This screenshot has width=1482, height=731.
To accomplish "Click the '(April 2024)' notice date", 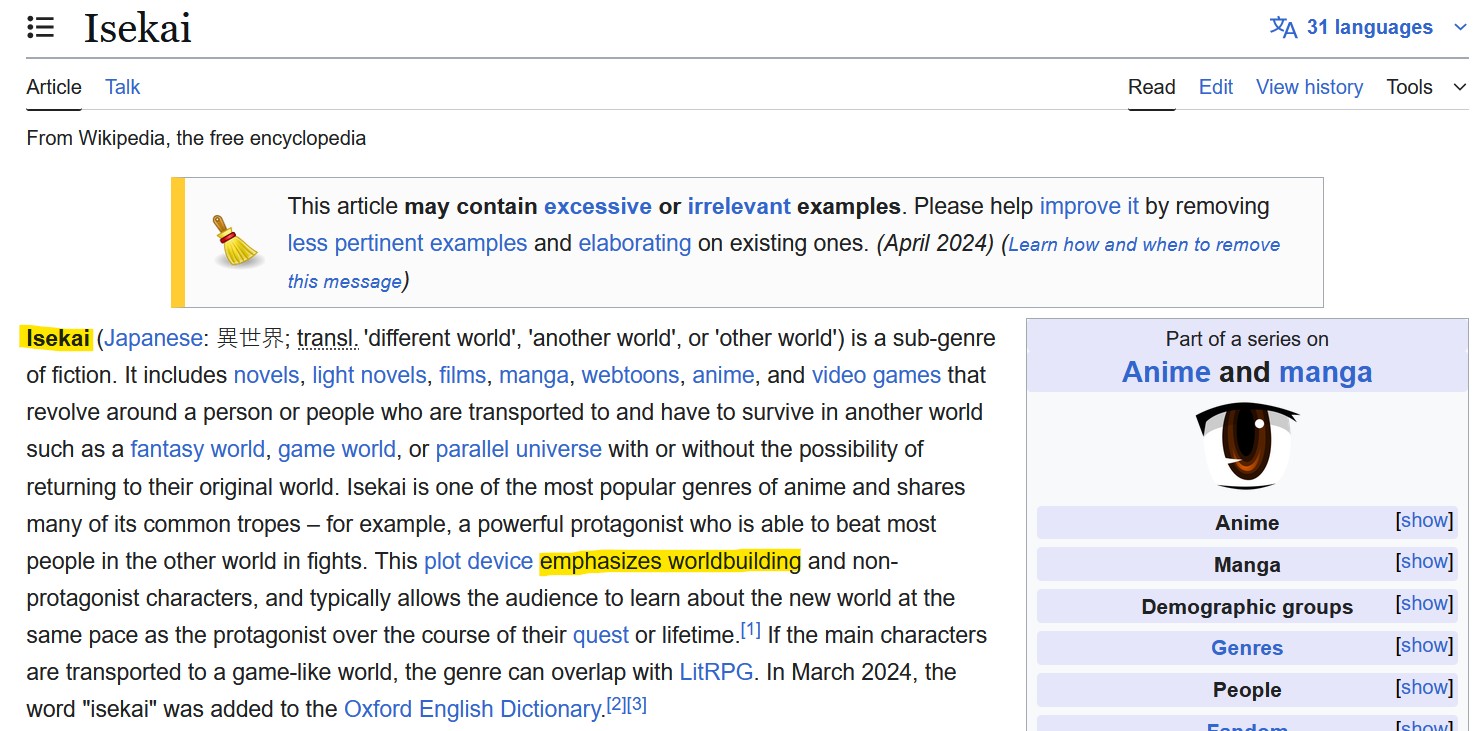I will pos(935,244).
